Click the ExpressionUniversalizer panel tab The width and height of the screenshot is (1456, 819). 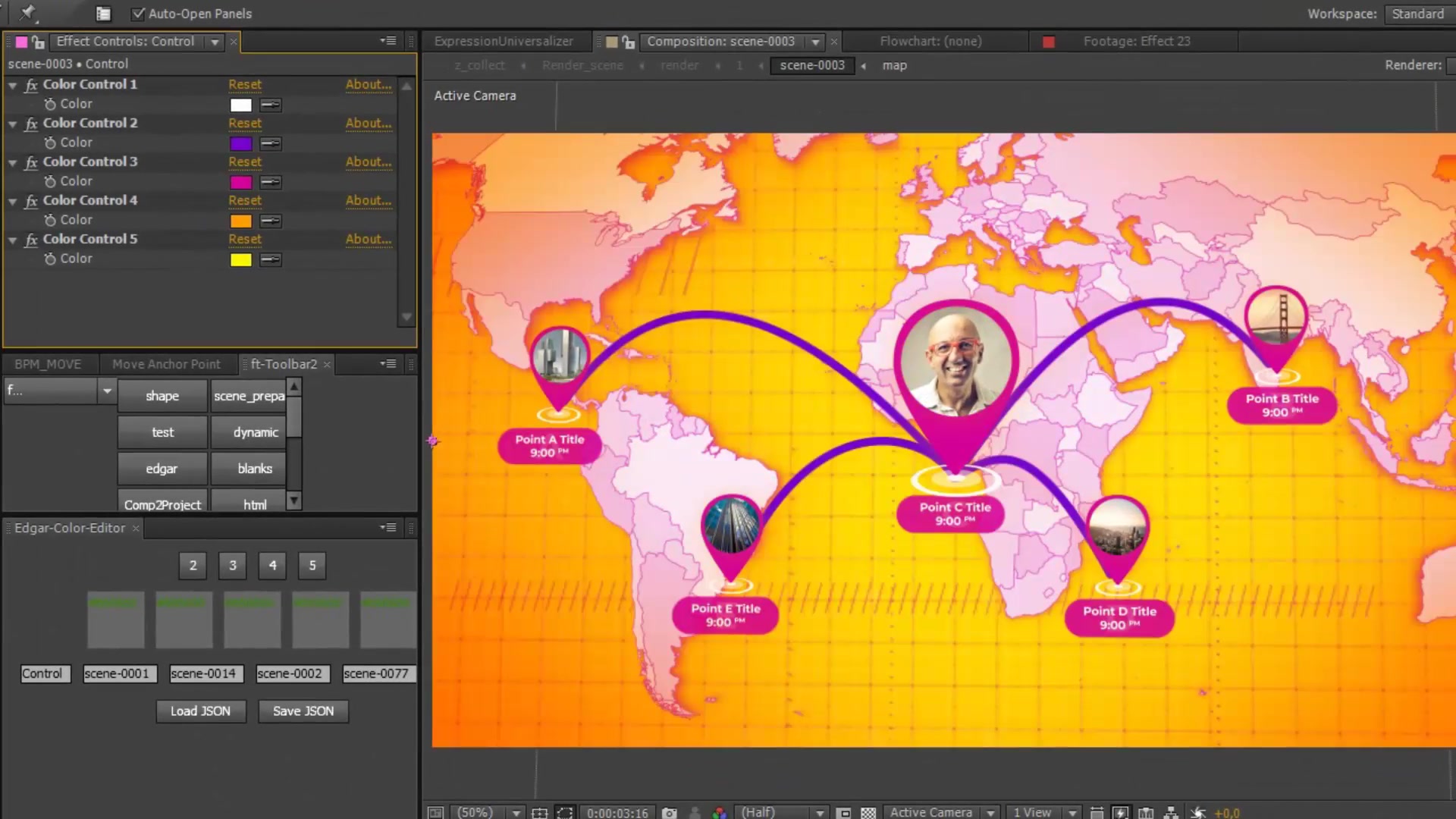click(x=504, y=41)
